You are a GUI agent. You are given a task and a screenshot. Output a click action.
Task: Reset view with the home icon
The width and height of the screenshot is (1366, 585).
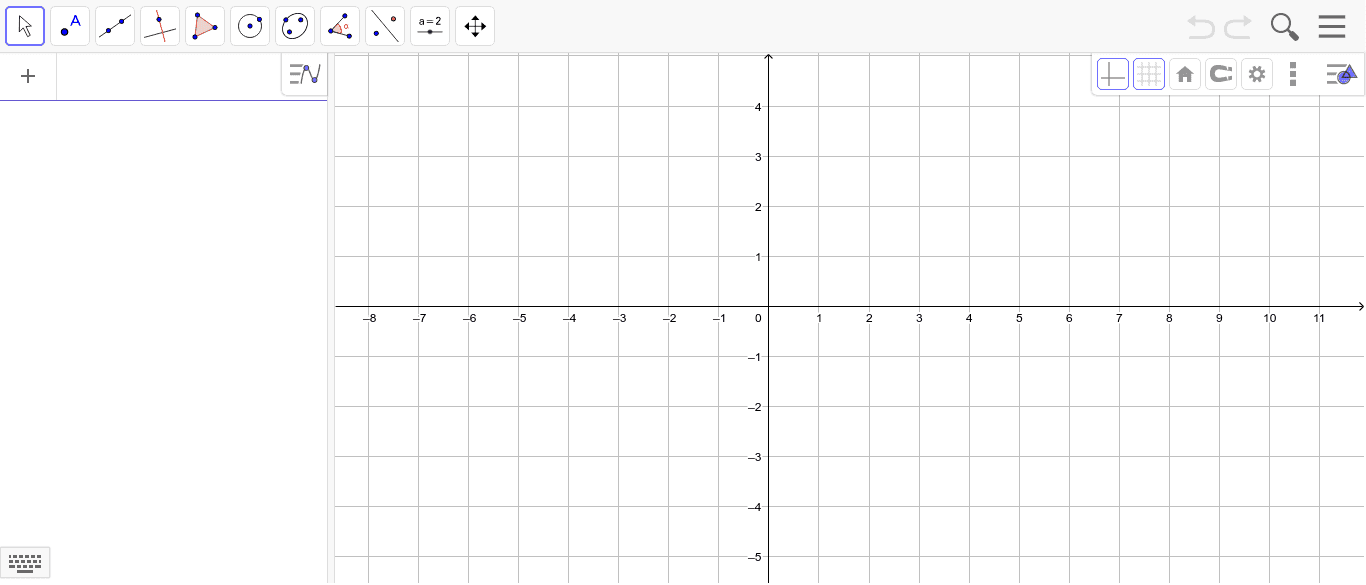pos(1185,74)
